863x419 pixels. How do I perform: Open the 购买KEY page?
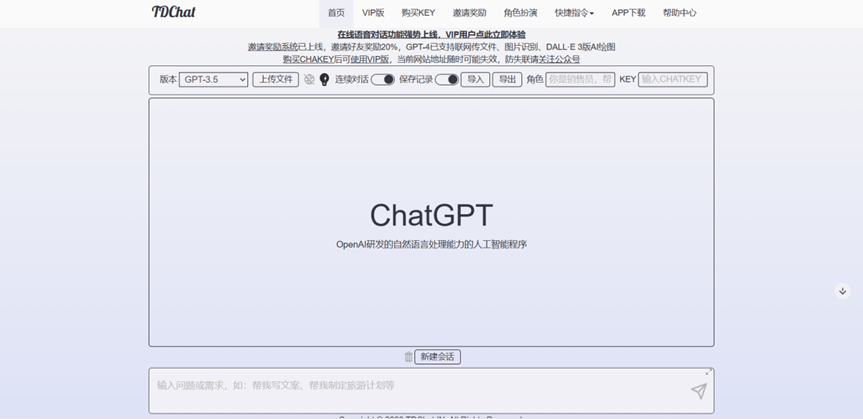418,13
